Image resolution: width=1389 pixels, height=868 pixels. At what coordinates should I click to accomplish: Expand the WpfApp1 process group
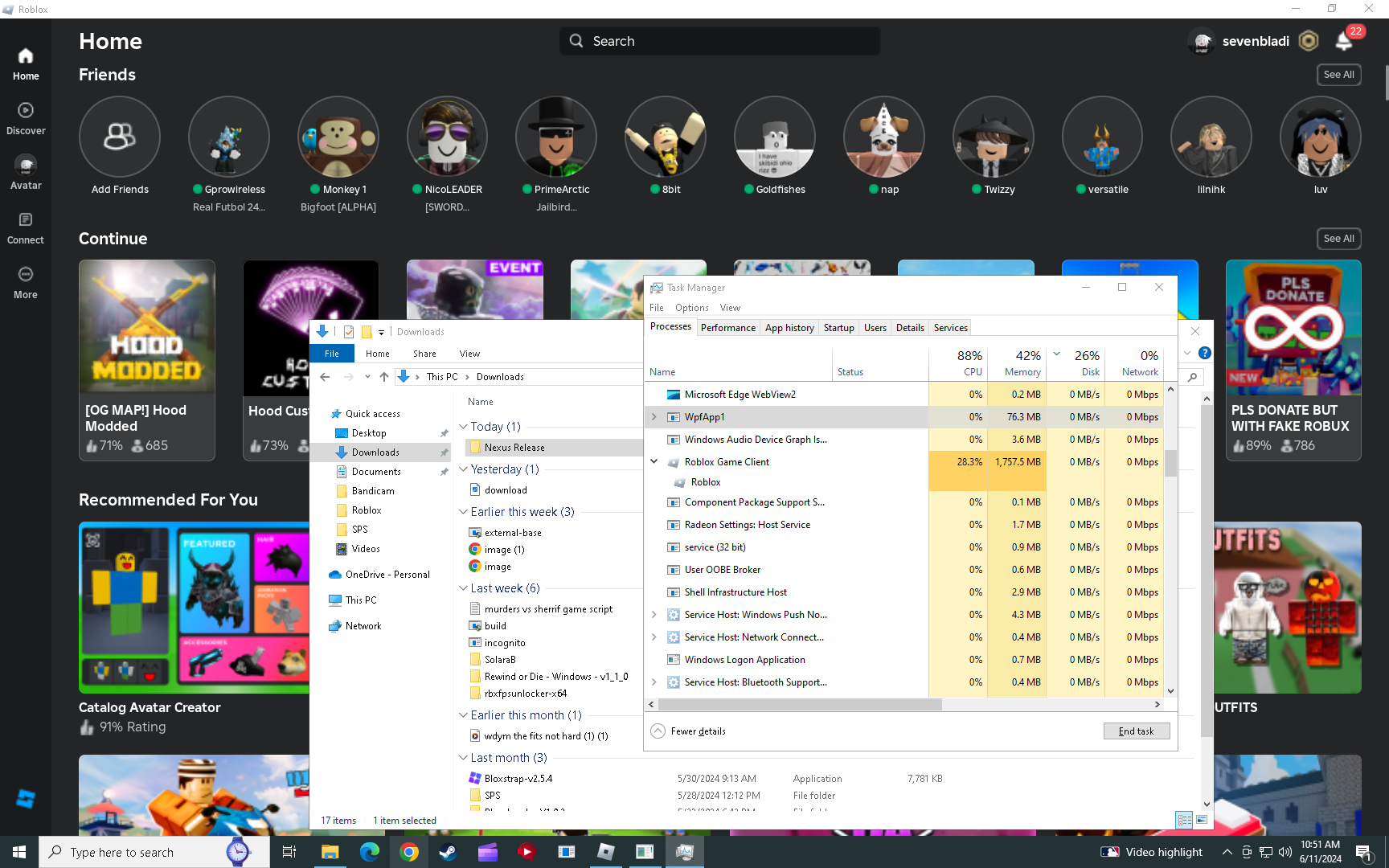654,417
